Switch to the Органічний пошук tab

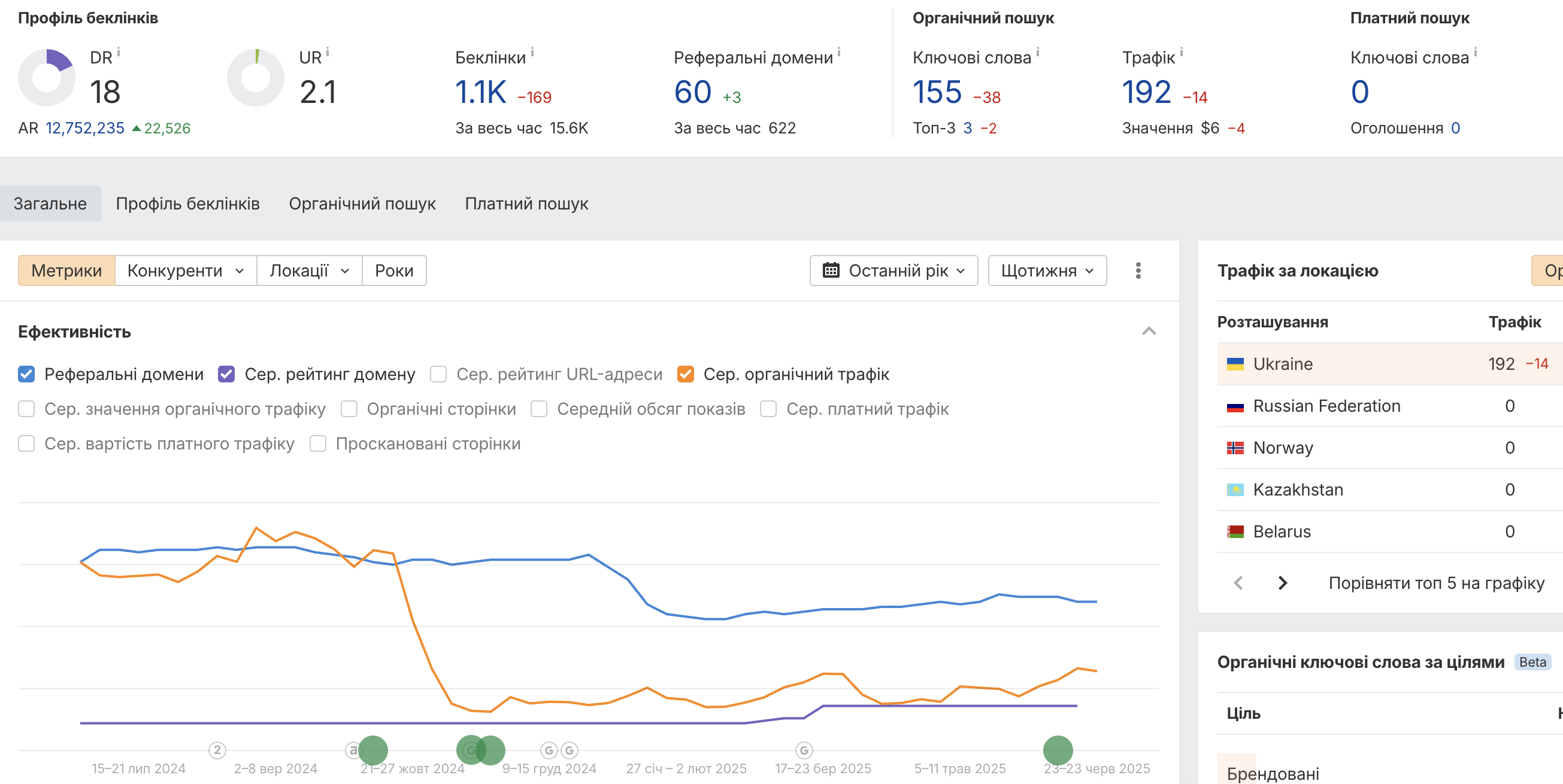coord(362,203)
